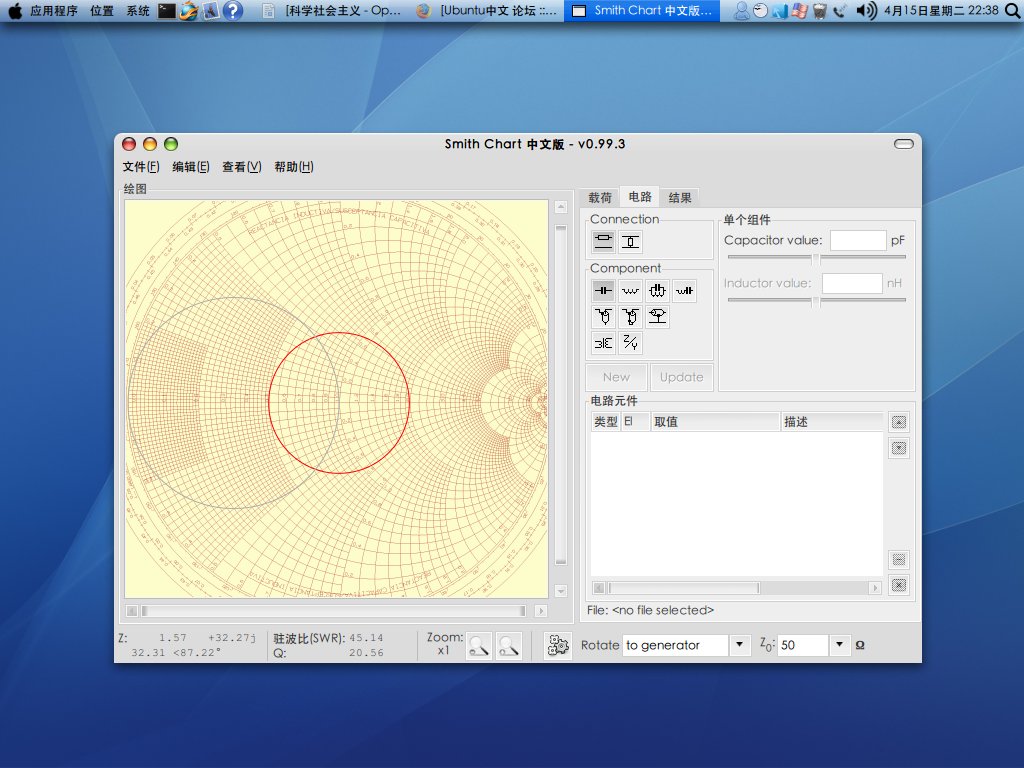Screen dimensions: 1024x768
Task: Click the impedance readout '+32.27j'
Action: pos(232,638)
